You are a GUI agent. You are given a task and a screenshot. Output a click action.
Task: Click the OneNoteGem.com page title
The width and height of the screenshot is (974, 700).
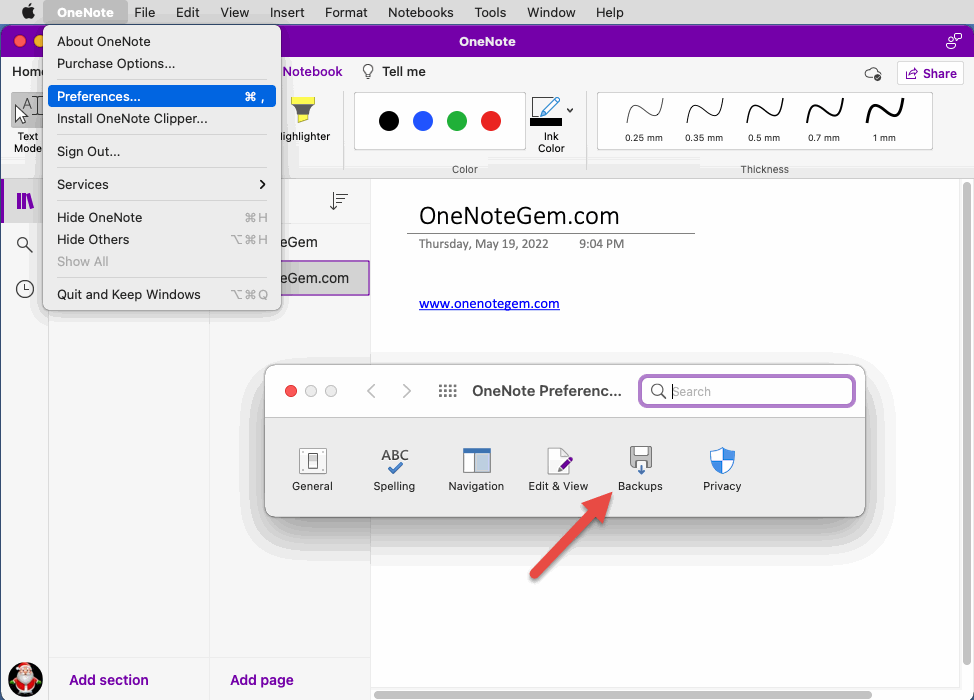pyautogui.click(x=519, y=216)
